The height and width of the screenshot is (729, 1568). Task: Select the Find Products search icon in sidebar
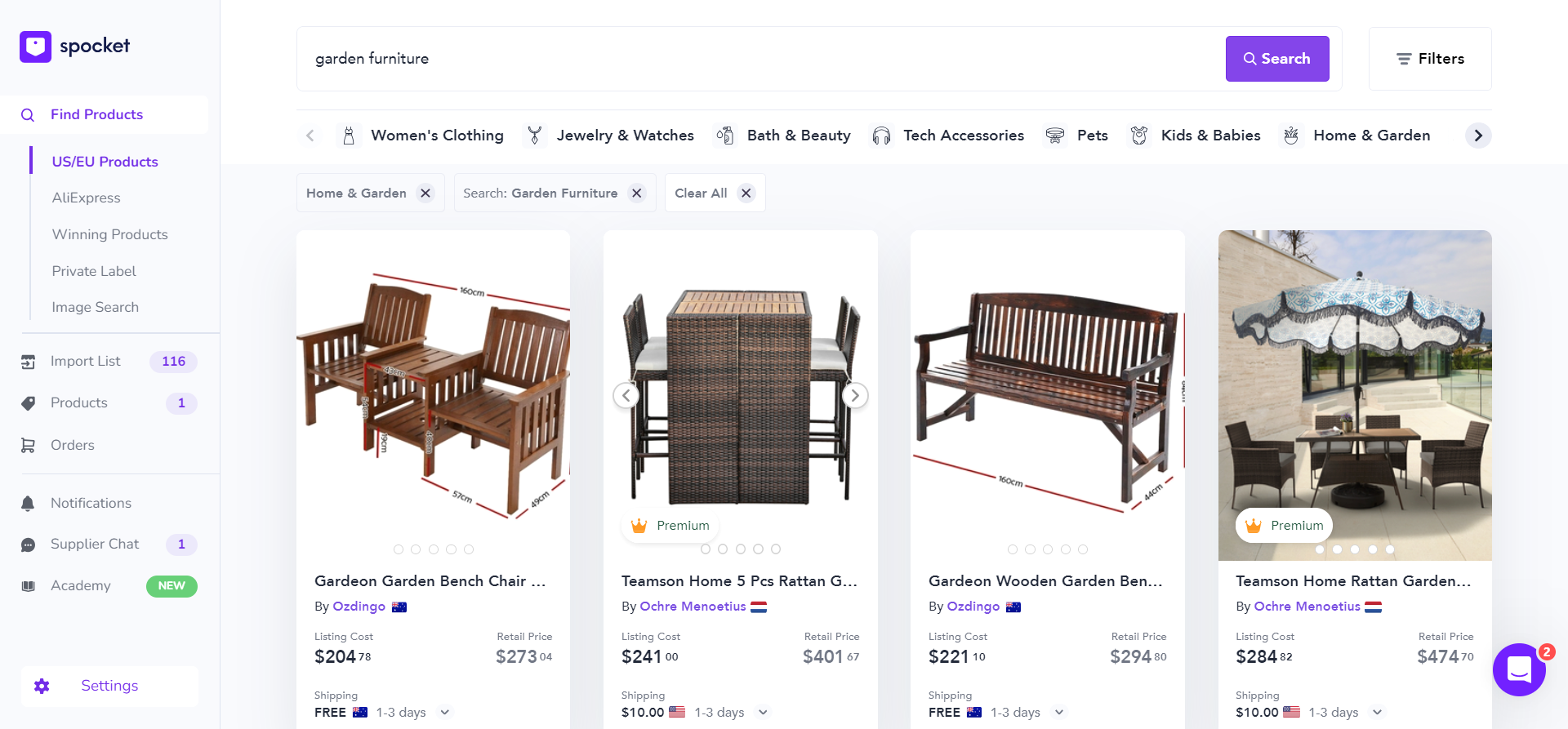(28, 114)
